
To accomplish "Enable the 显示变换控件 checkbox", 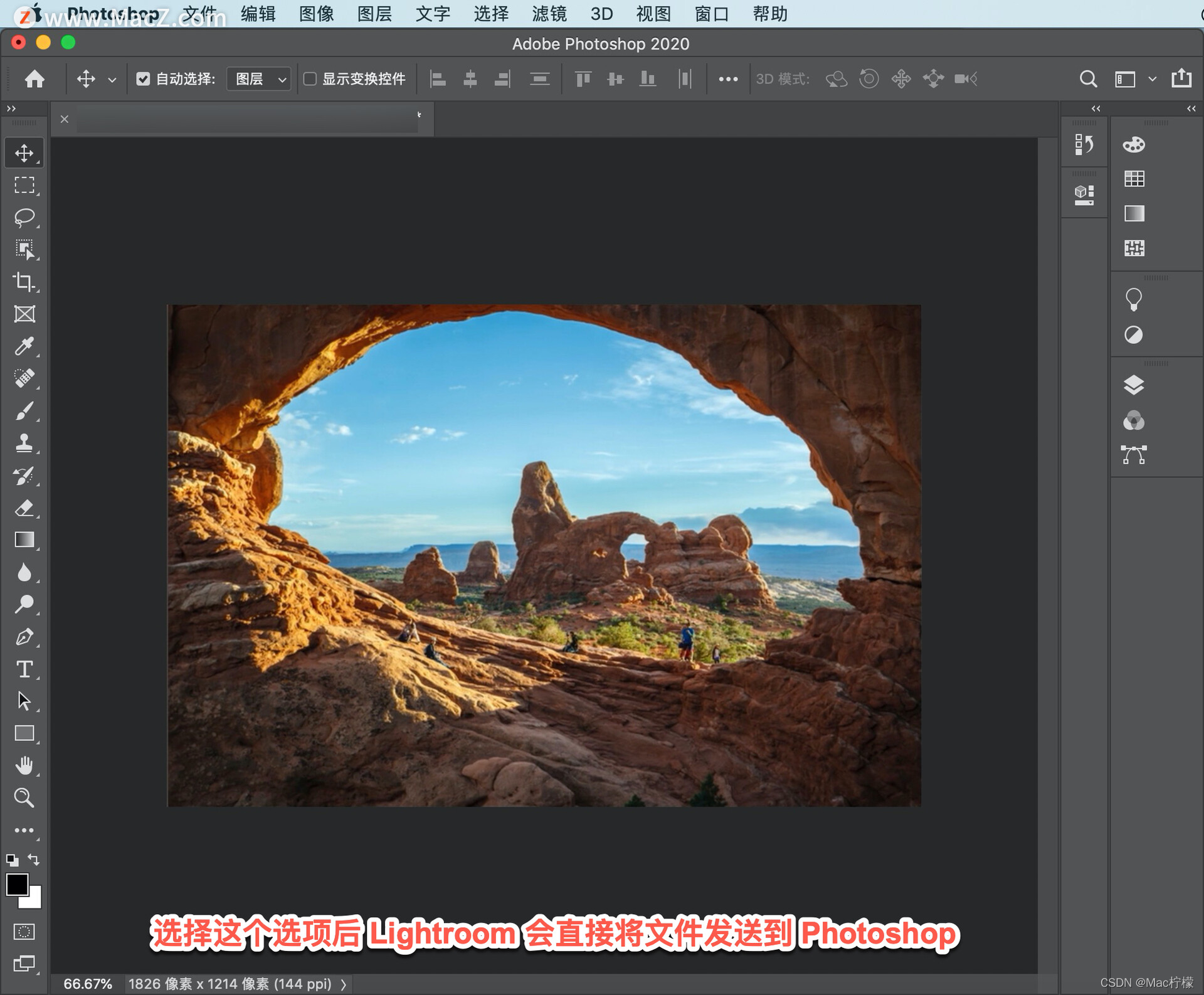I will pyautogui.click(x=310, y=79).
